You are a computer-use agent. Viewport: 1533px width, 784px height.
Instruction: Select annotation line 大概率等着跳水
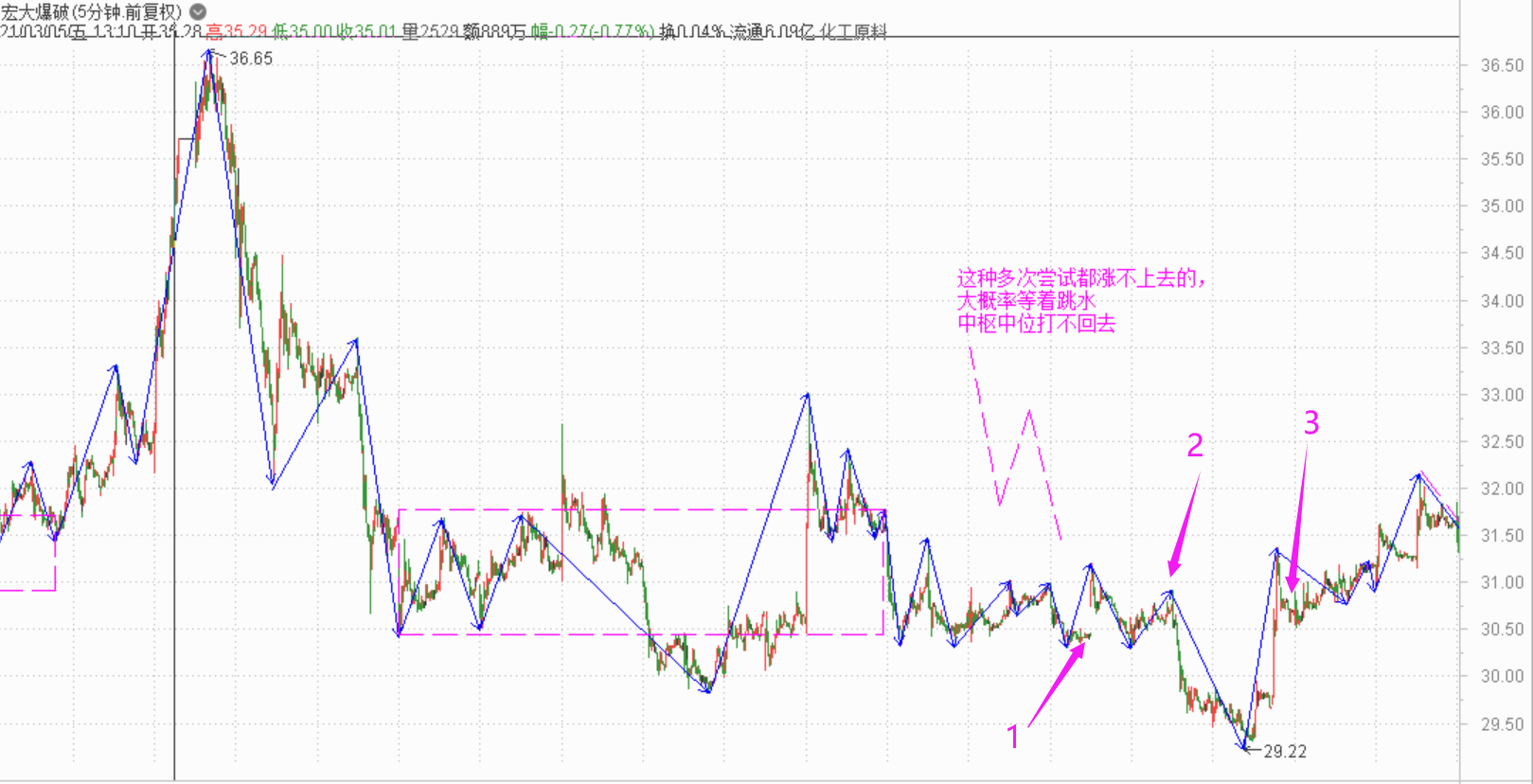coord(1025,301)
